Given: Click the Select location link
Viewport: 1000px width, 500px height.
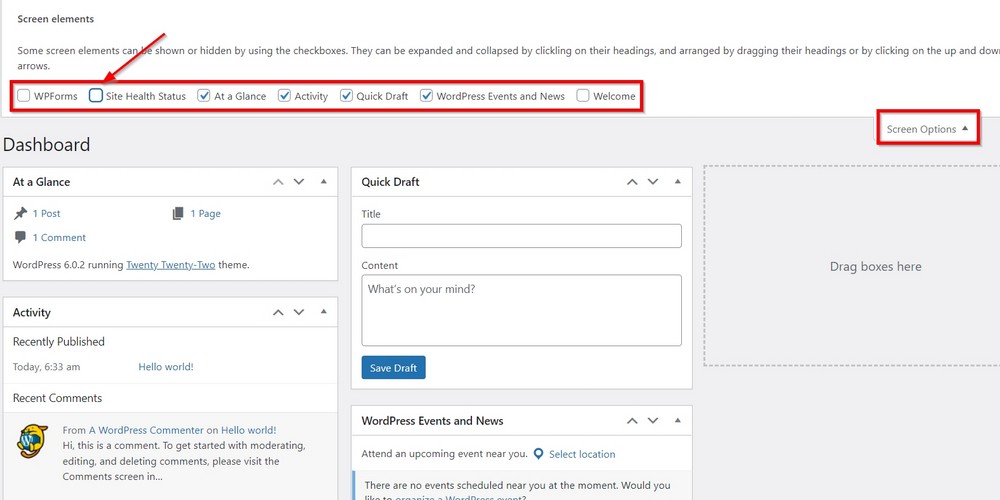Looking at the screenshot, I should (x=582, y=454).
